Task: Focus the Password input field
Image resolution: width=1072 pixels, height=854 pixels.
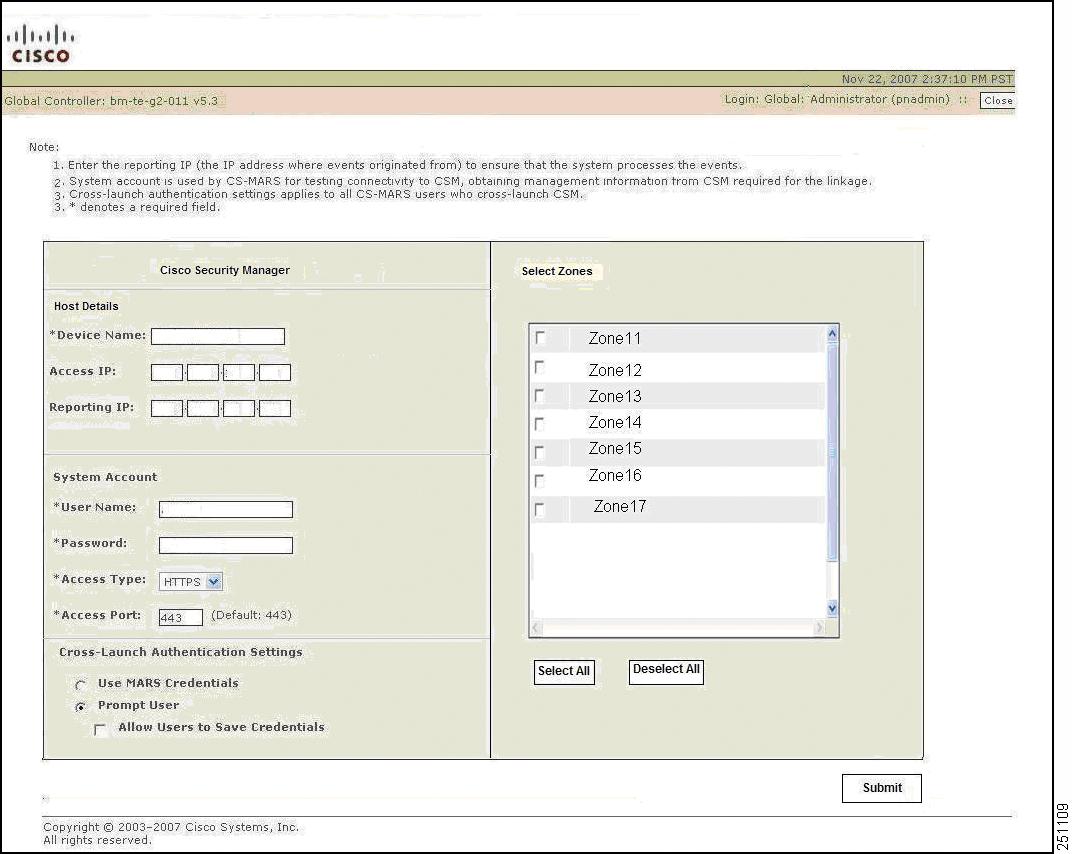Action: [x=226, y=545]
